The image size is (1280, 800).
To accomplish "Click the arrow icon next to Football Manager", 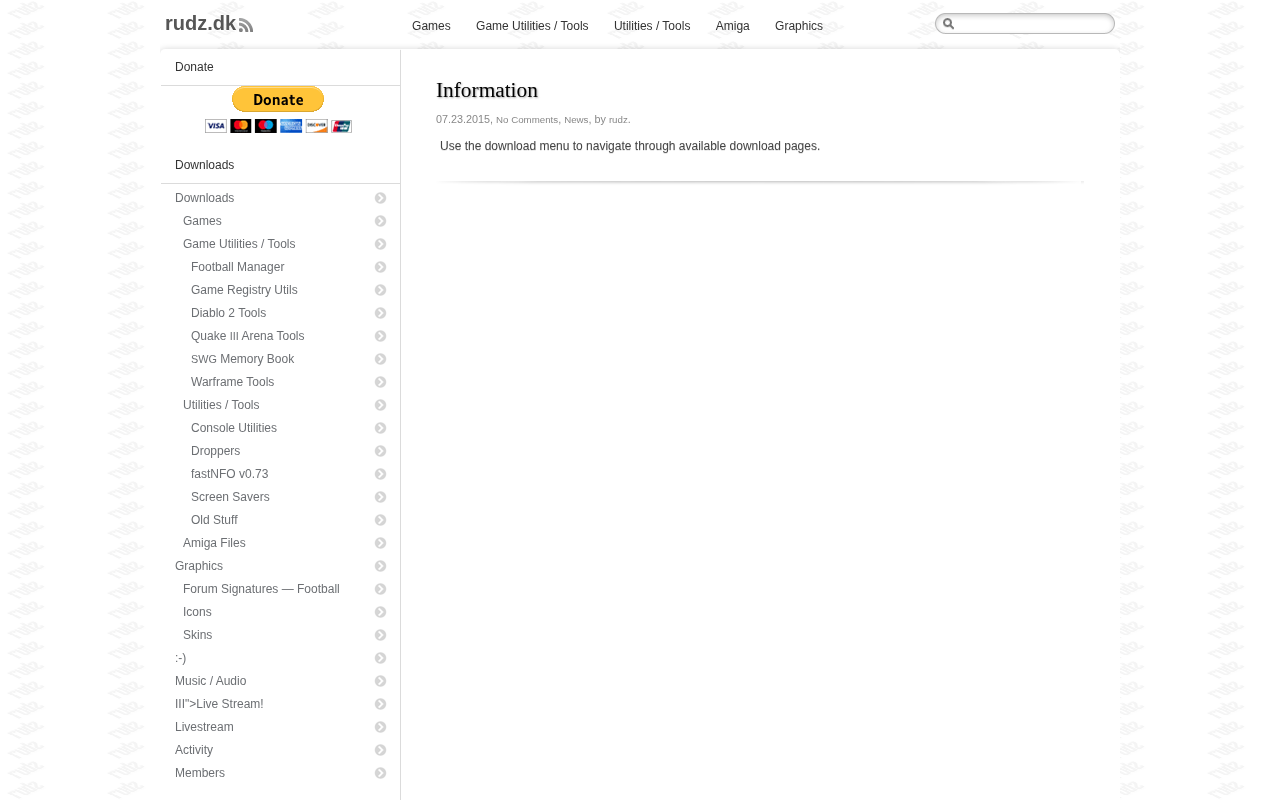I will [x=381, y=267].
